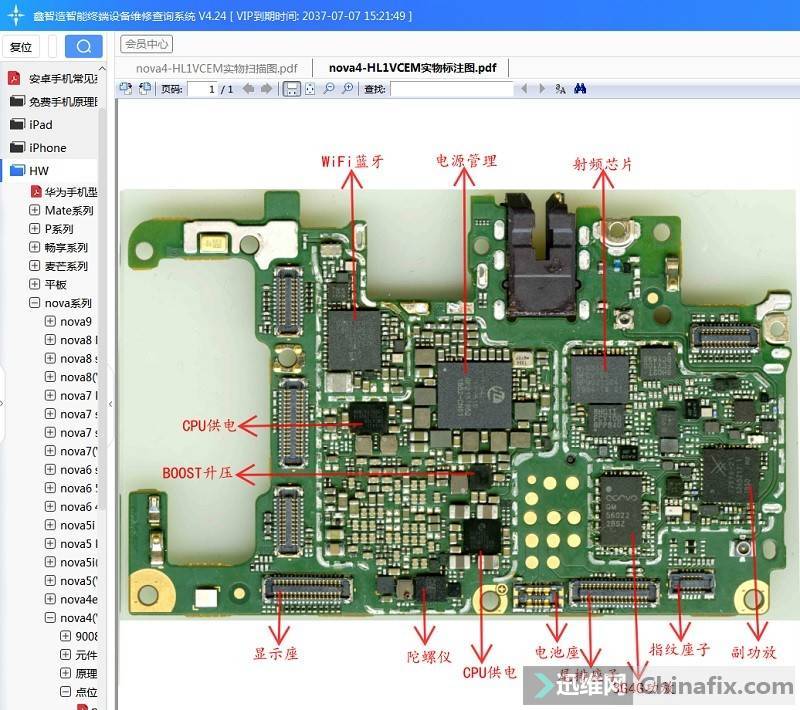Switch to nova4-HL1VCEM实物扫描图.pdf tab
Viewport: 800px width, 710px height.
coord(216,67)
